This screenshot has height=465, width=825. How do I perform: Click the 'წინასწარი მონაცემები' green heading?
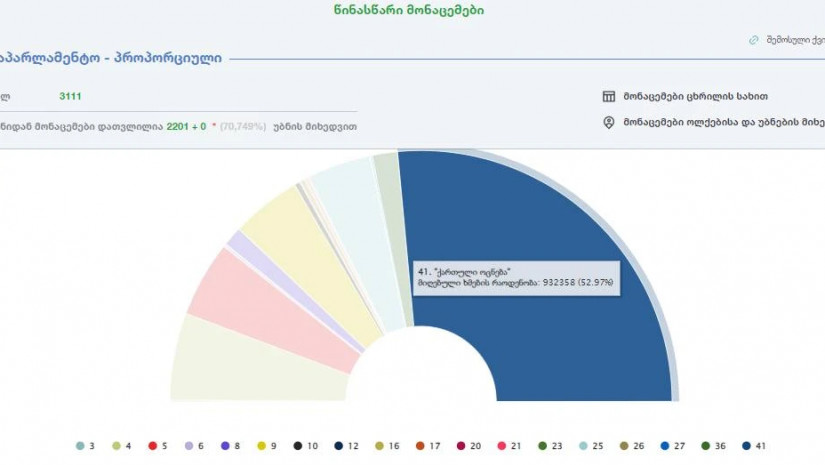coord(412,10)
